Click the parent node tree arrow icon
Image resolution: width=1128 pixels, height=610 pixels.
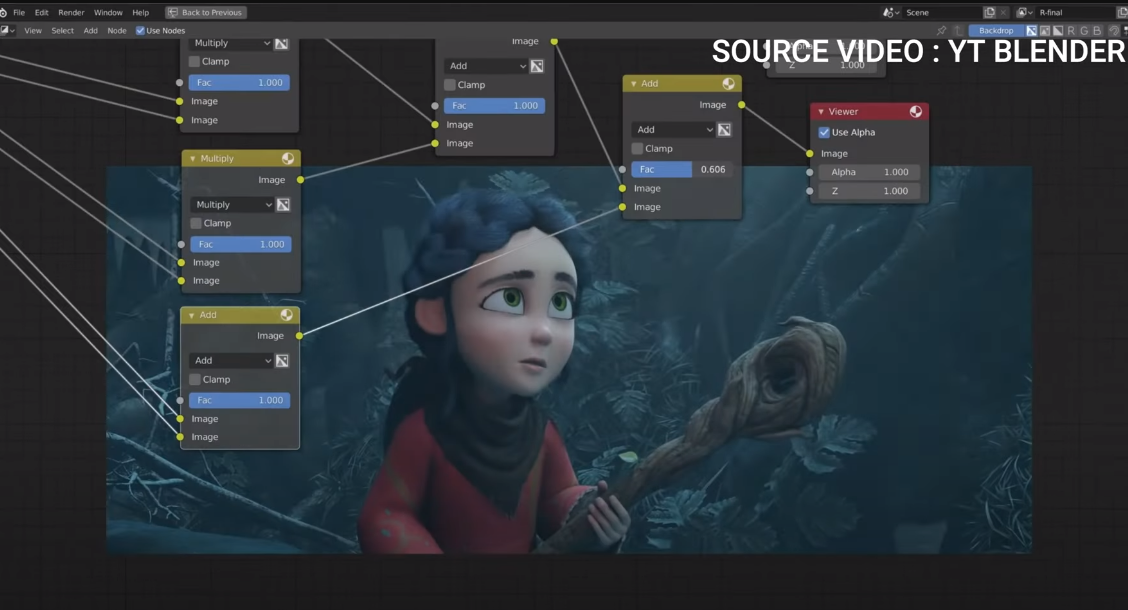click(958, 30)
